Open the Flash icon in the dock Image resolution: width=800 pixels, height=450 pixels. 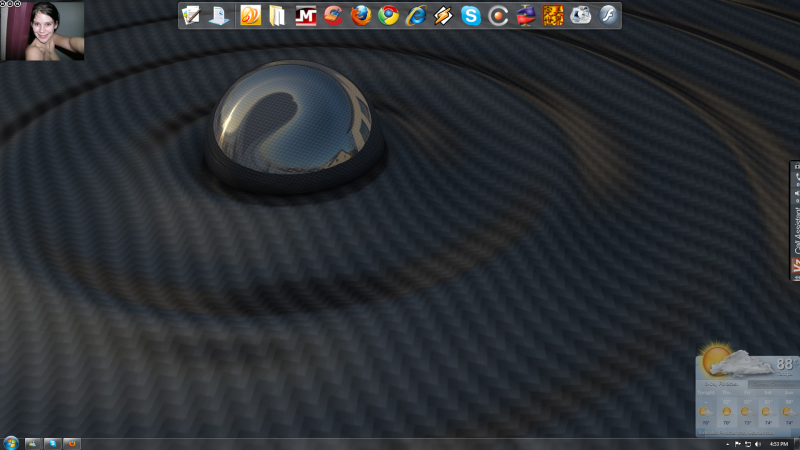[x=608, y=15]
